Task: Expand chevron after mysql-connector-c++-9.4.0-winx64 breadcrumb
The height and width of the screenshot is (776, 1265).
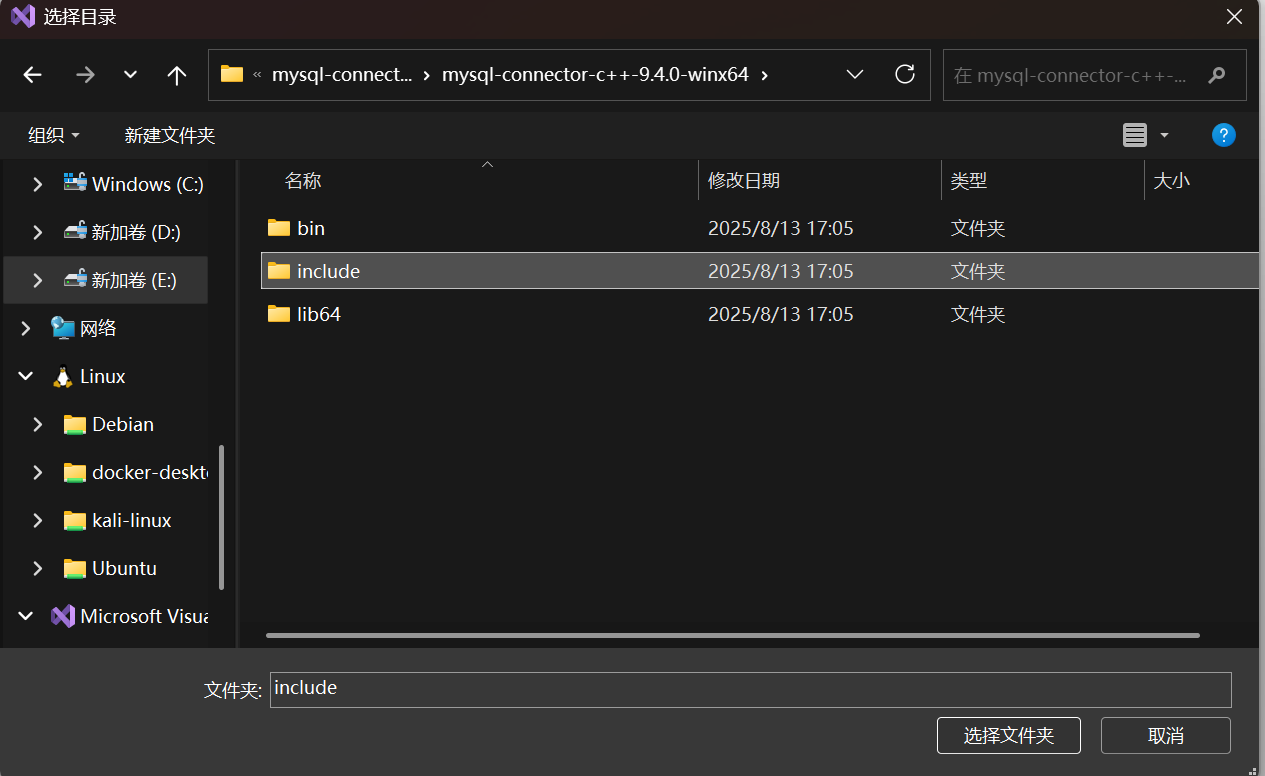Action: pyautogui.click(x=765, y=75)
